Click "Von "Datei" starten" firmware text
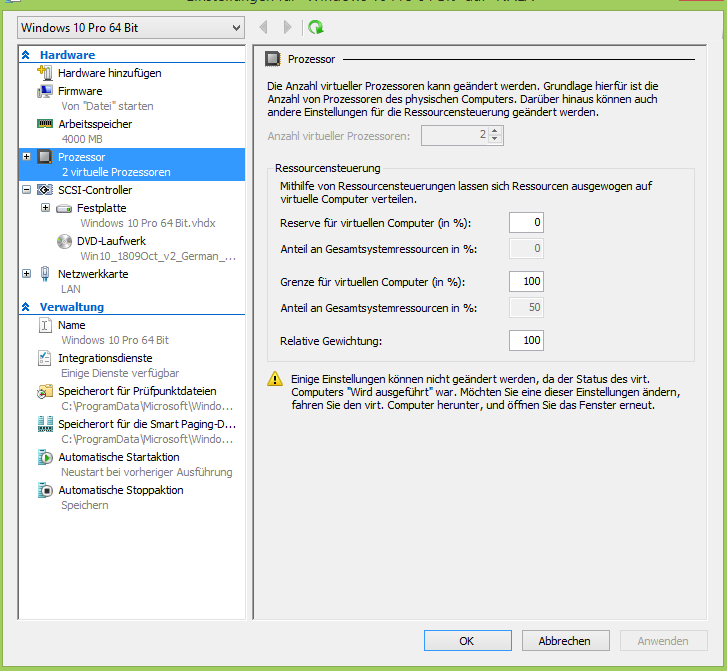Screen dimensions: 727x671 click(107, 106)
